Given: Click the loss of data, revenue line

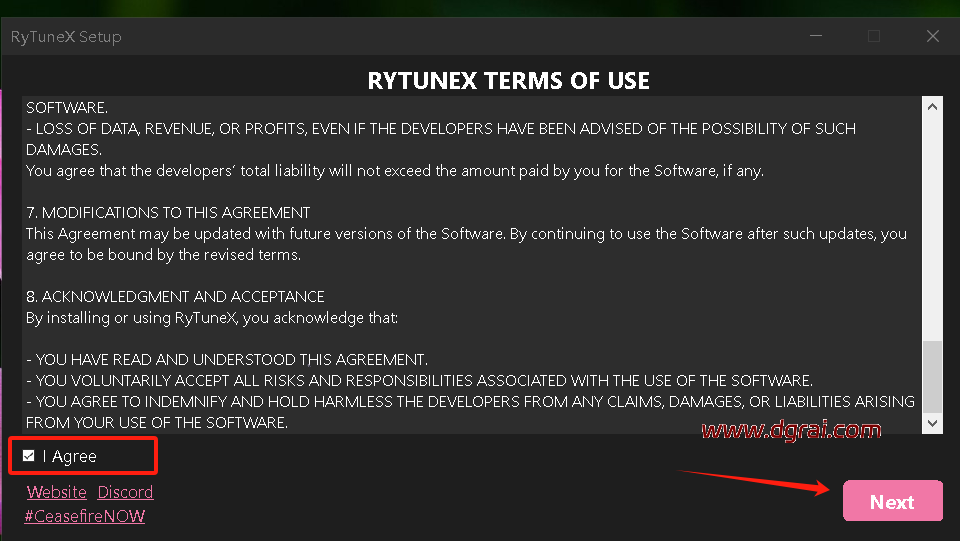Looking at the screenshot, I should pyautogui.click(x=440, y=129).
